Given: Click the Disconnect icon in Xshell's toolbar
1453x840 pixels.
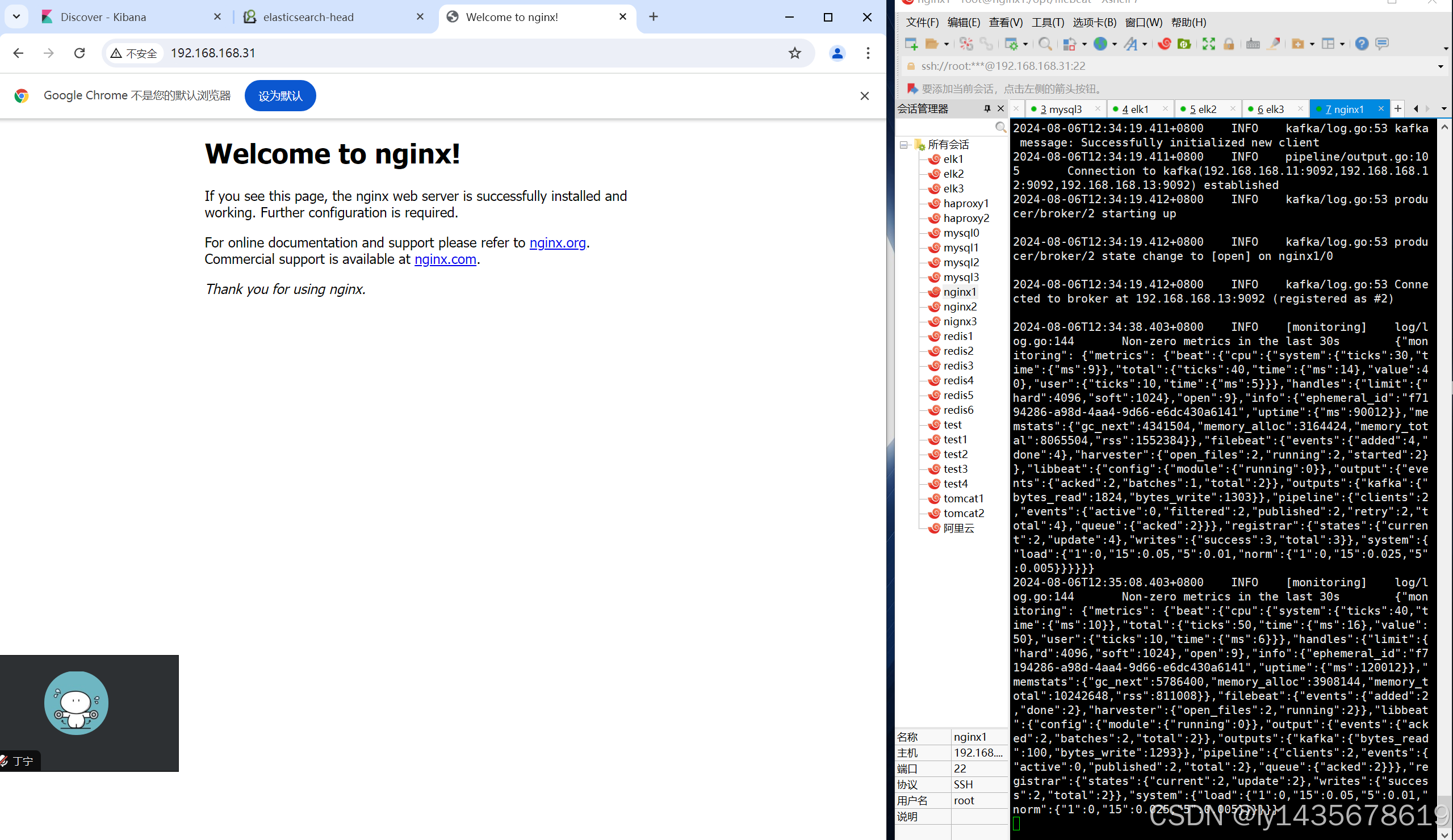Looking at the screenshot, I should [x=966, y=44].
